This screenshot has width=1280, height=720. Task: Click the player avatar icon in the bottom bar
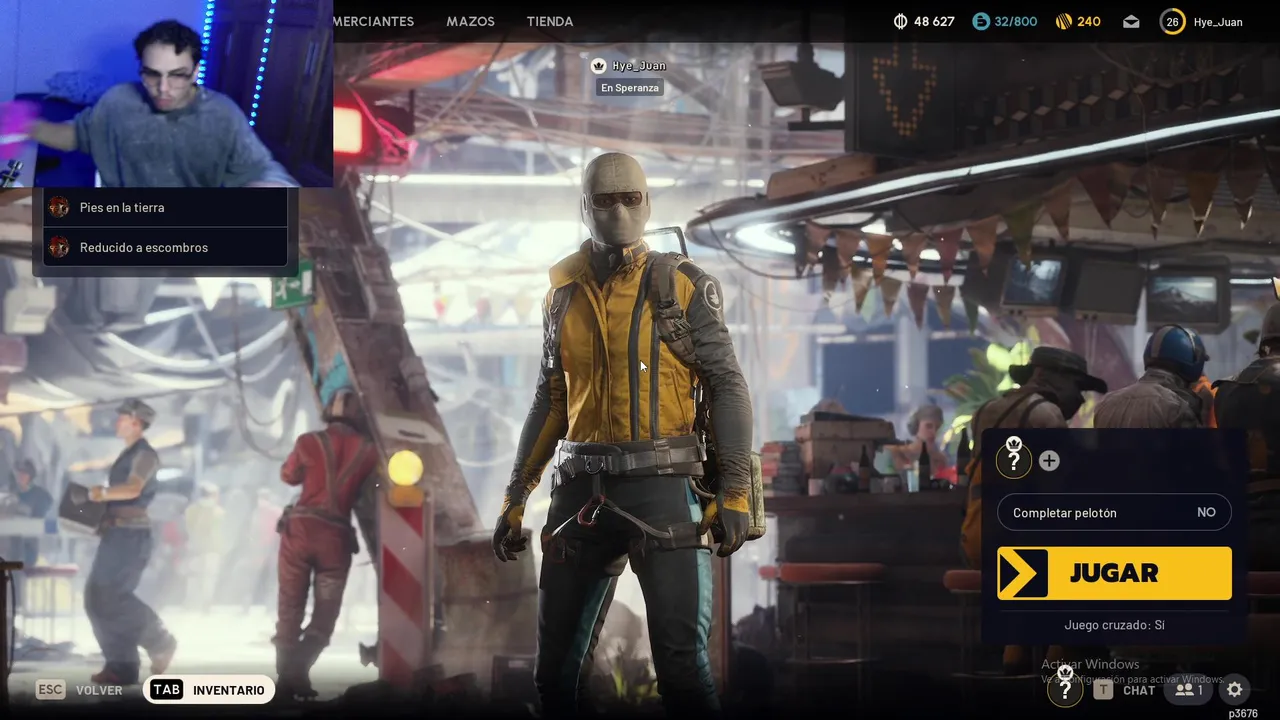pos(1065,688)
